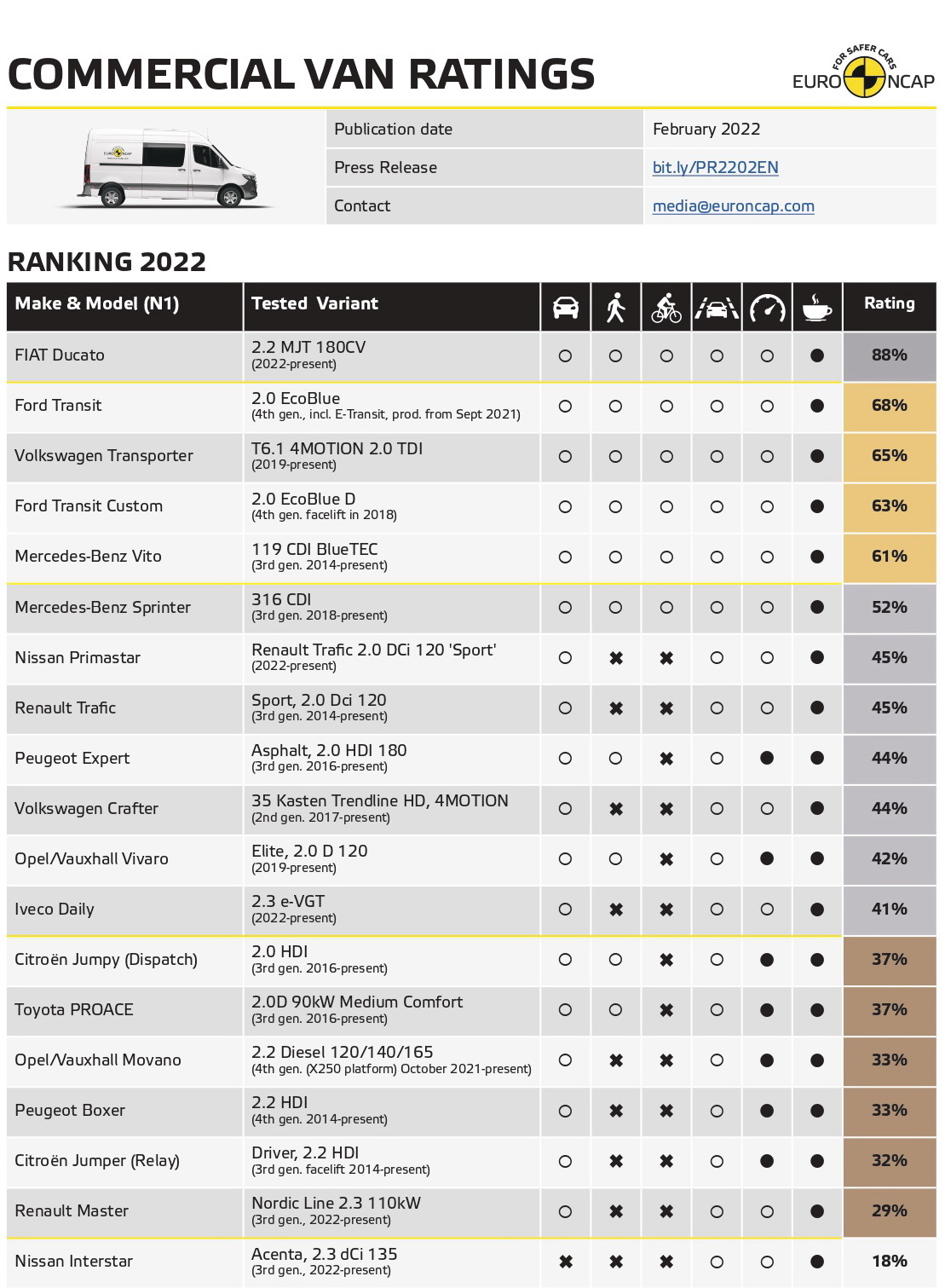Click the 88% rating cell for FIAT Ducato
The width and height of the screenshot is (945, 1288).
click(x=890, y=355)
